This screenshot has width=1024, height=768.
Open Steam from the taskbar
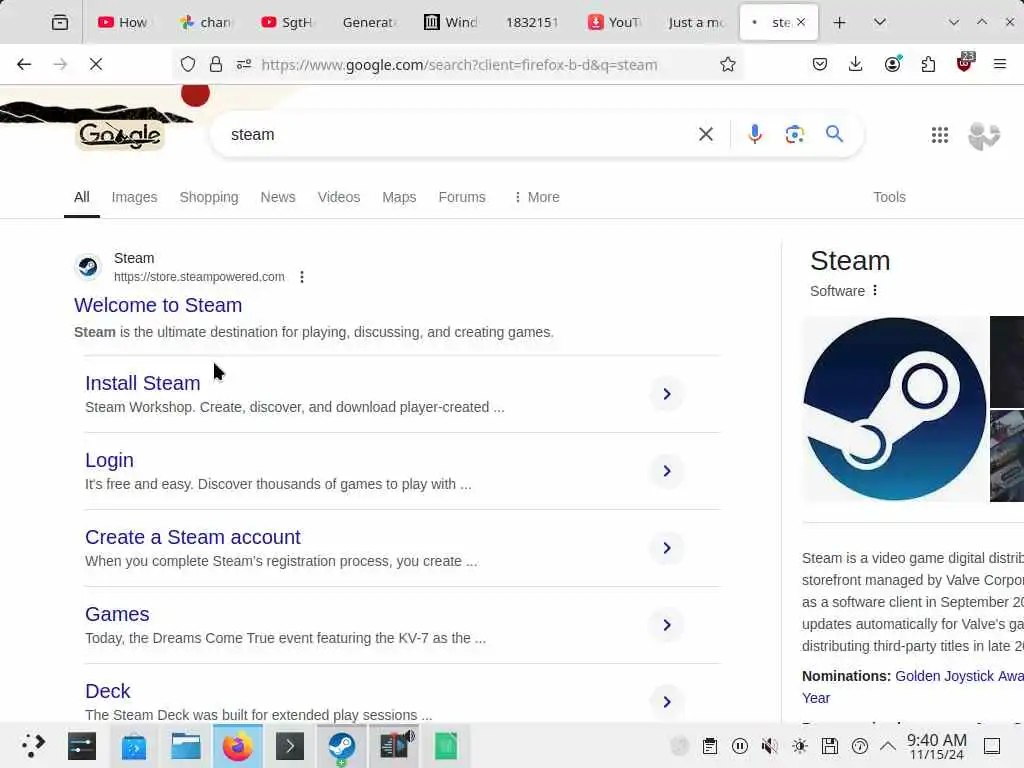click(342, 746)
